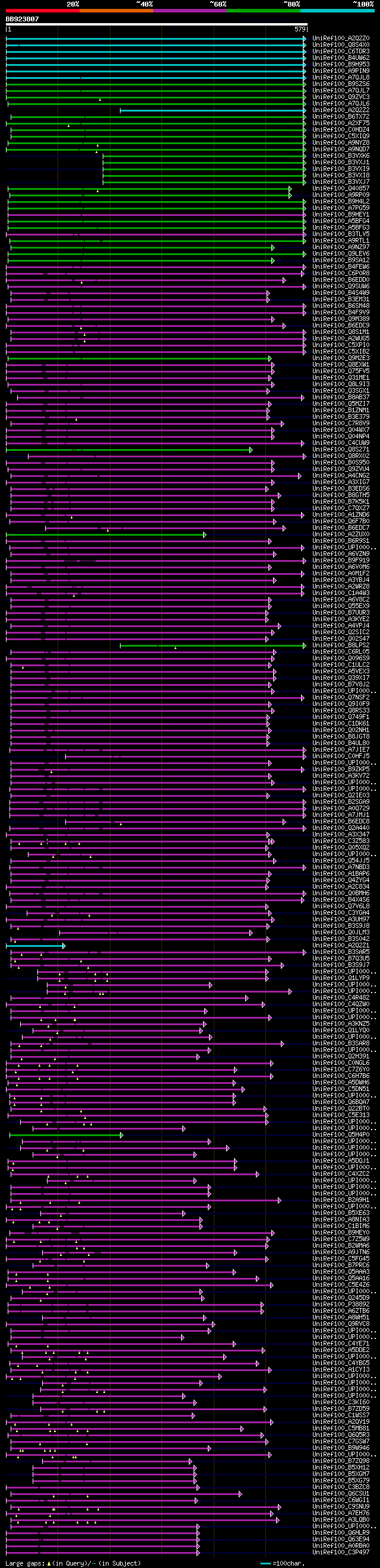Select hit UniRef100_B4FEW6

point(341,266)
